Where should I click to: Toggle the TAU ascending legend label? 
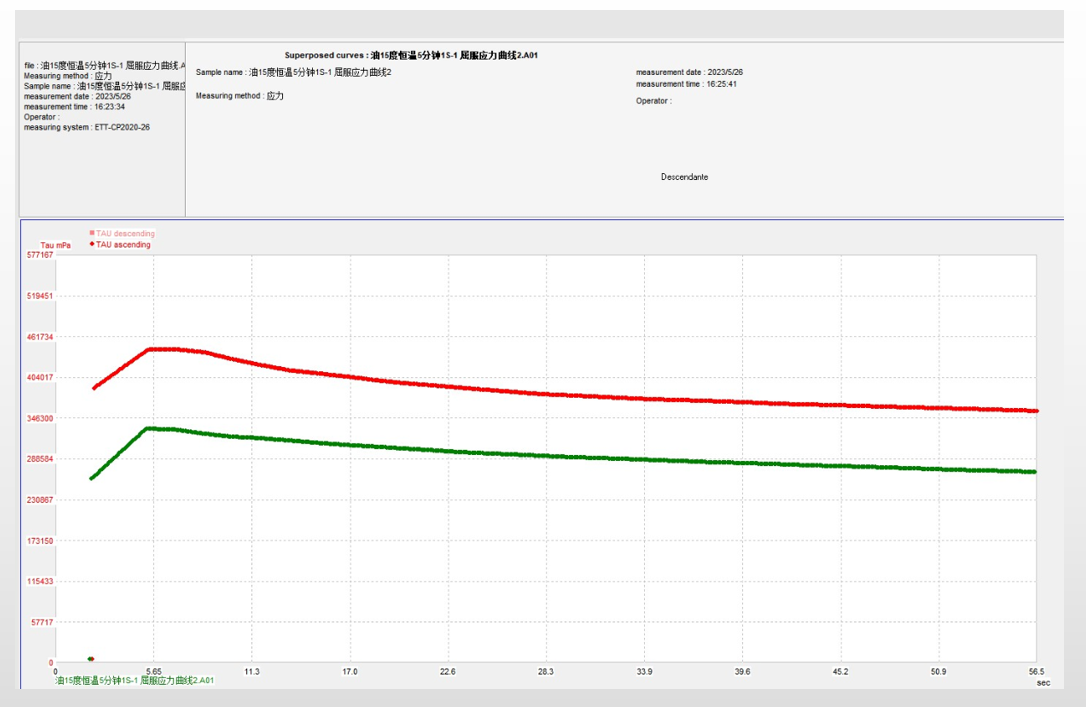click(123, 245)
